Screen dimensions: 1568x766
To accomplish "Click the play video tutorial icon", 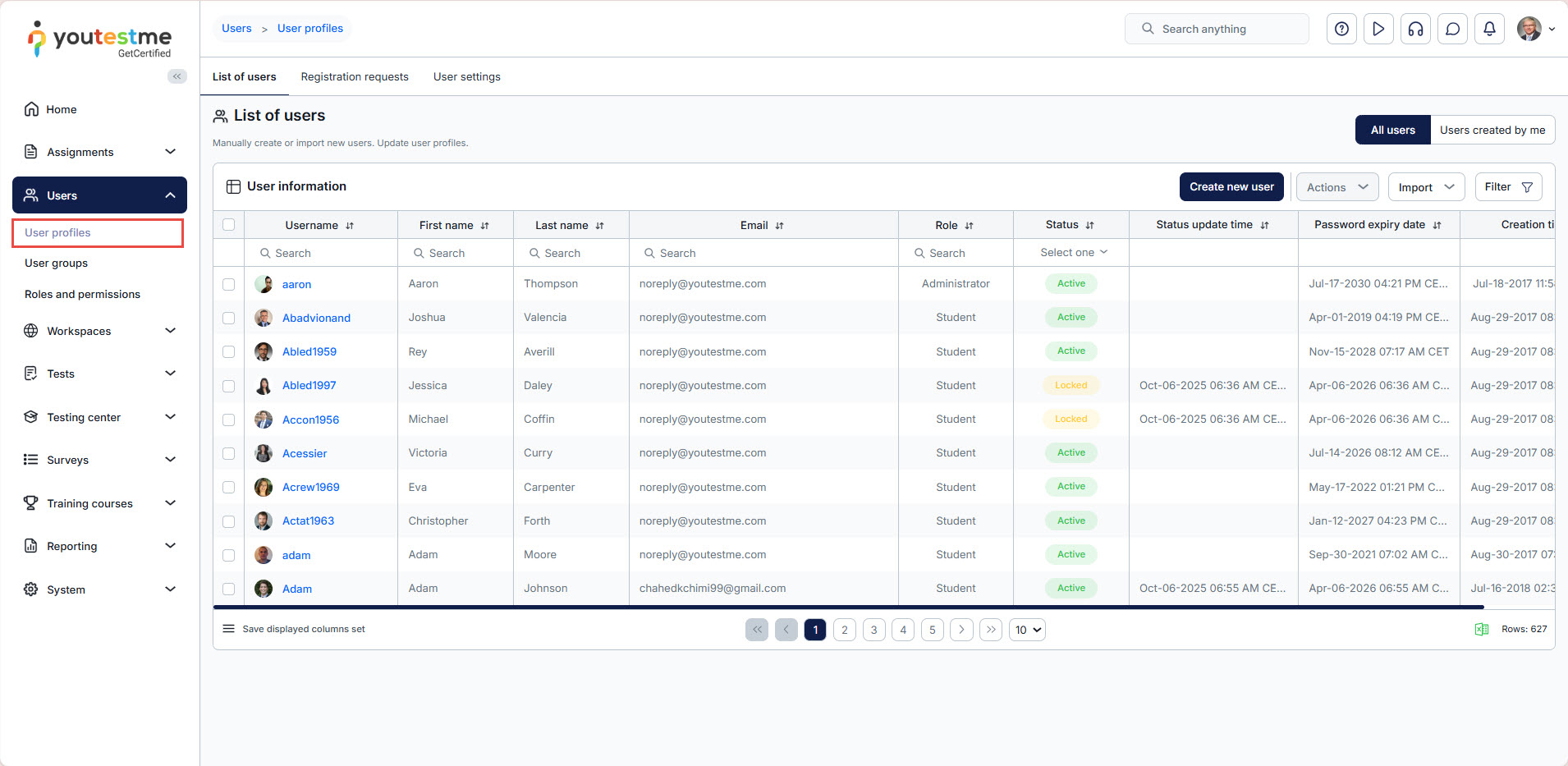I will point(1378,29).
